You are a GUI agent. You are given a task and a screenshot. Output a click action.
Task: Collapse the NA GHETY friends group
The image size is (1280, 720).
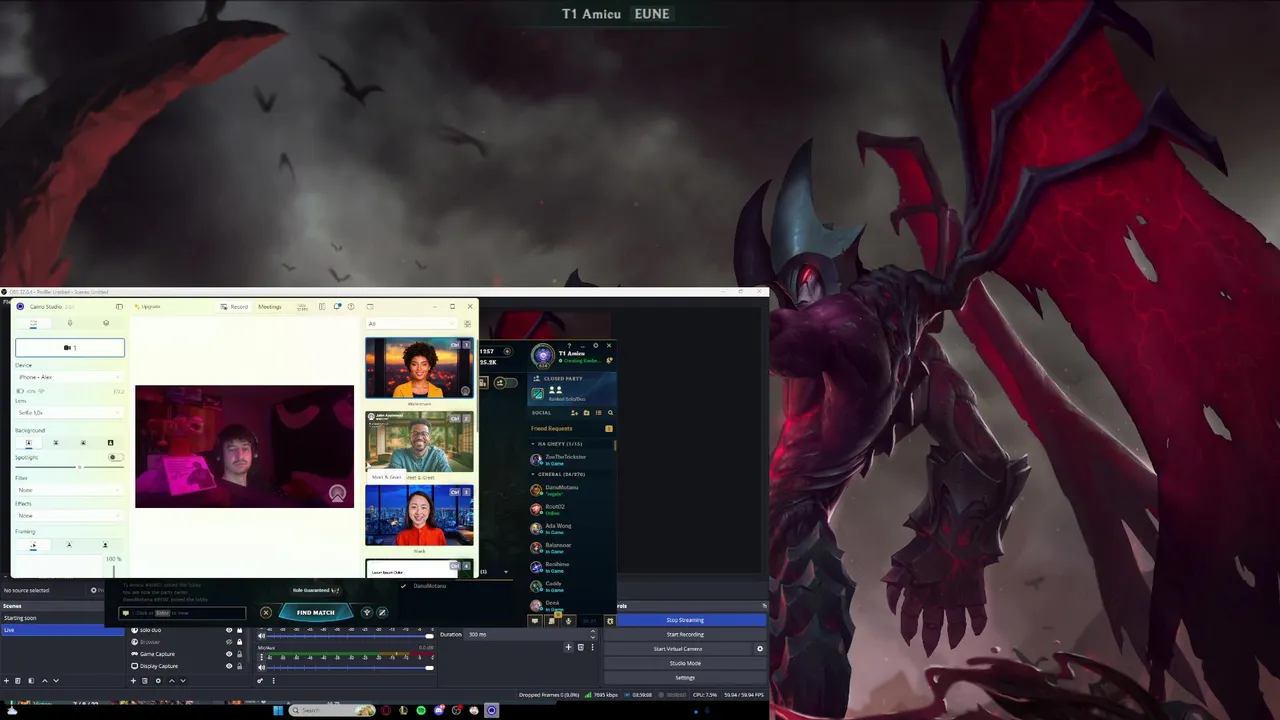click(572, 444)
